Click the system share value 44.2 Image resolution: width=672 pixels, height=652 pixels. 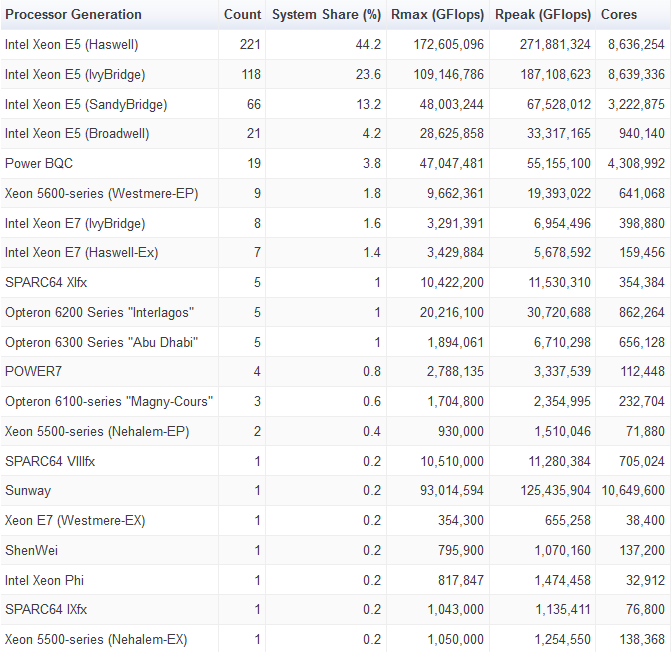[368, 45]
